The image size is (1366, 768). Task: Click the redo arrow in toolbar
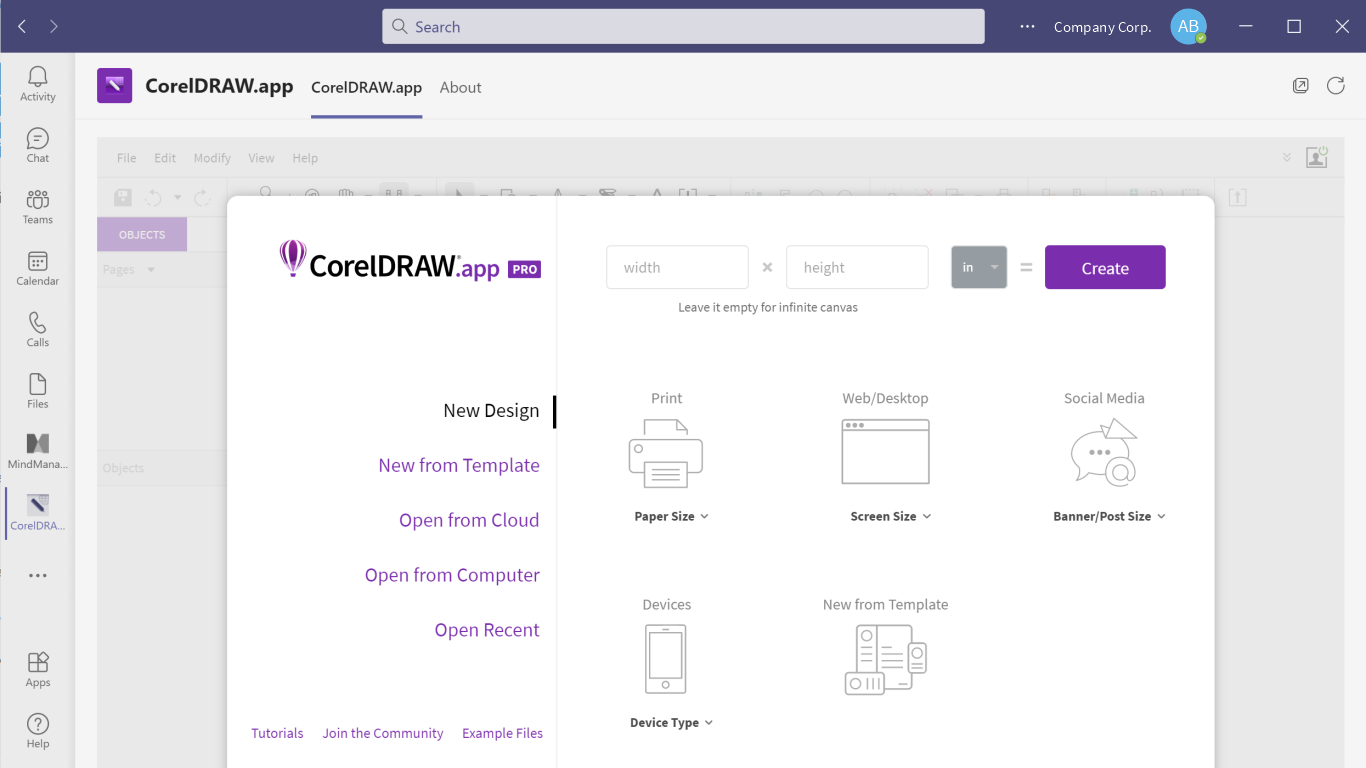point(201,198)
